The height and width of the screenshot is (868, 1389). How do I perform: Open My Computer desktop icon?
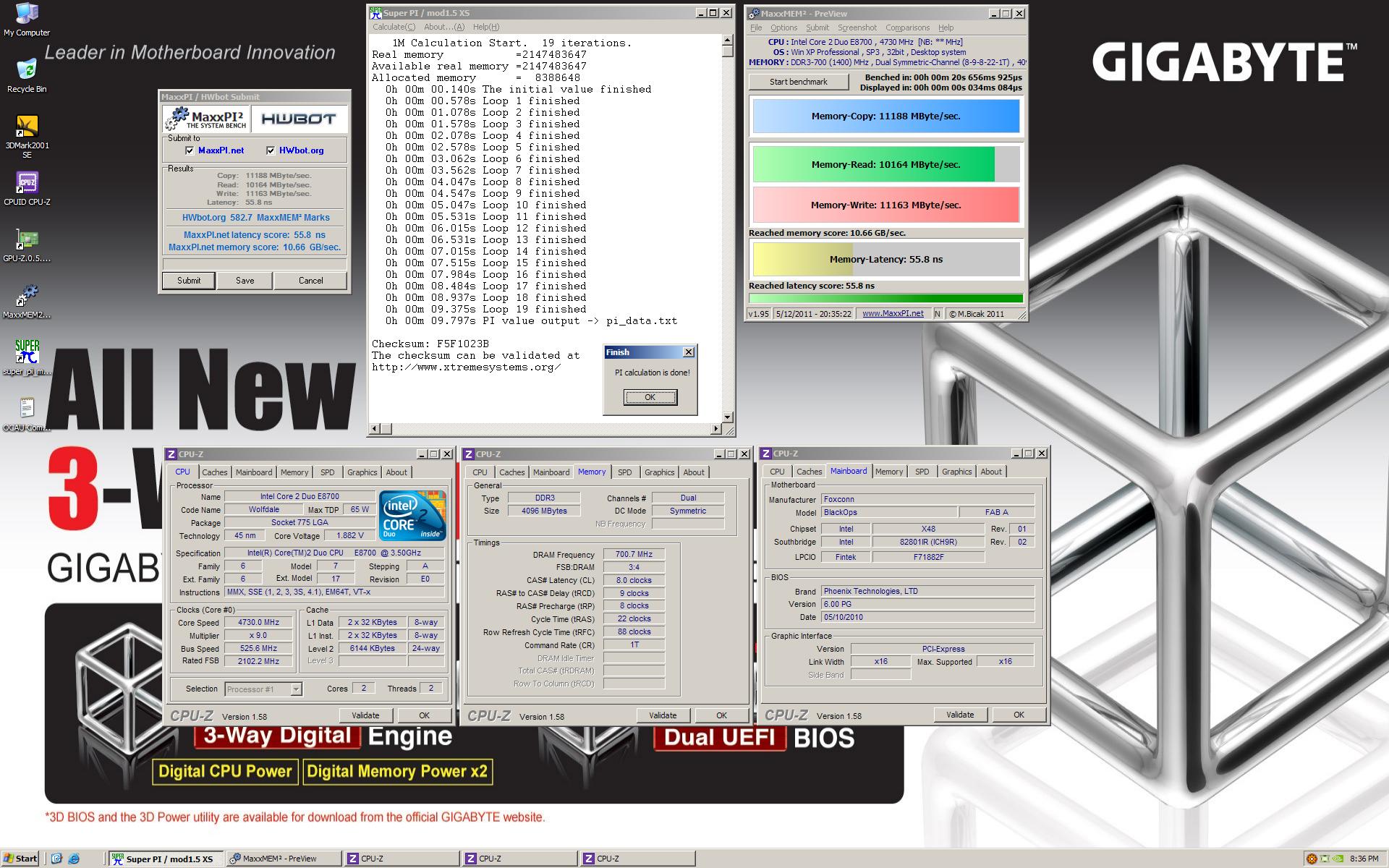(x=27, y=20)
